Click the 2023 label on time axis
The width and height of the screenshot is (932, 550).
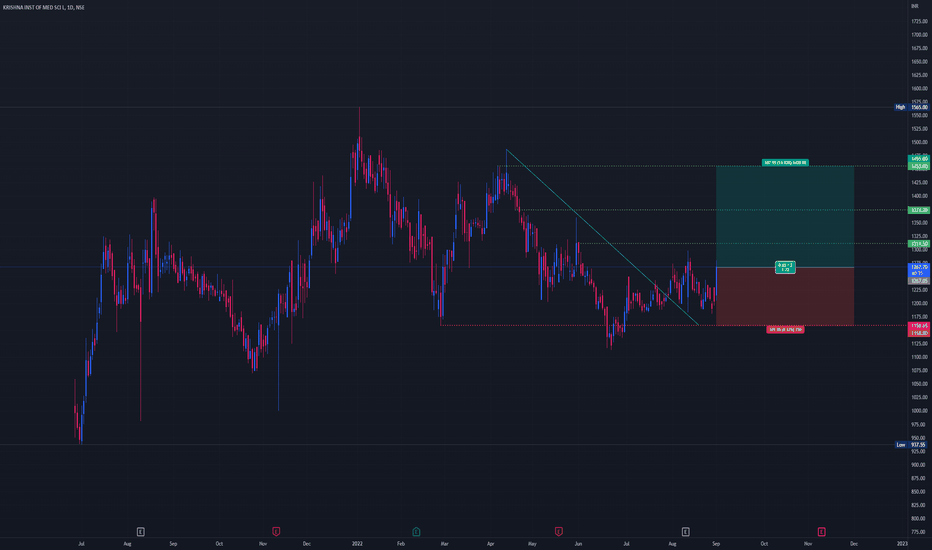pos(902,543)
